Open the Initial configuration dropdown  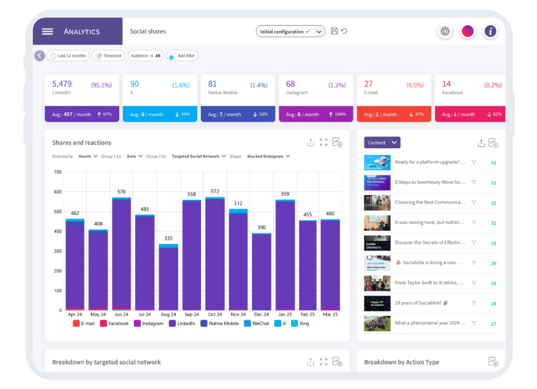coord(290,32)
